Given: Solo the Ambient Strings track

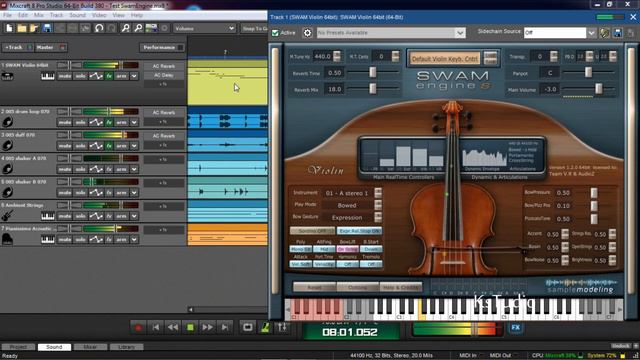Looking at the screenshot, I should point(80,216).
